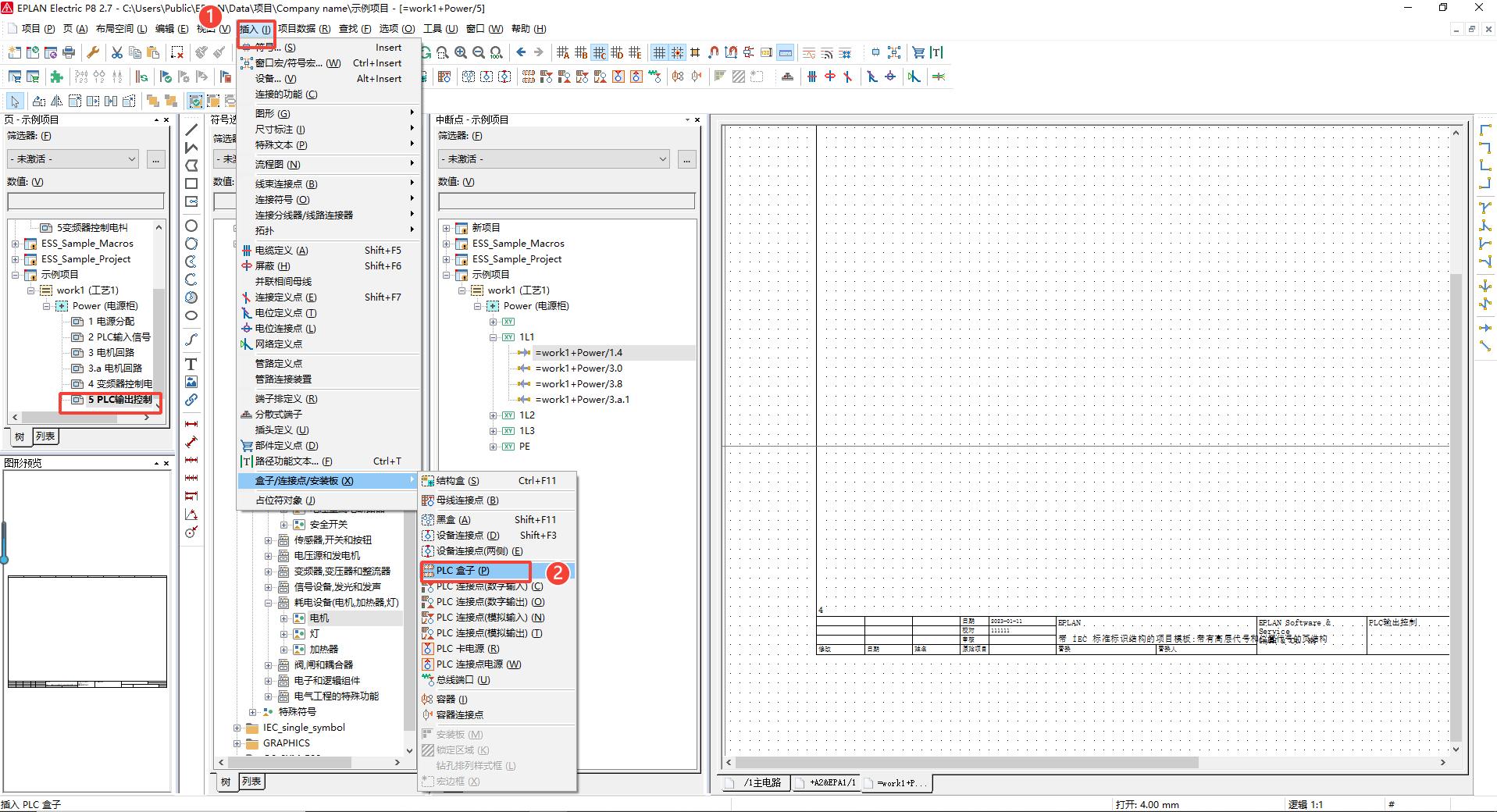1497x812 pixels.
Task: Select the Hyperlink chain tool
Action: 191,400
